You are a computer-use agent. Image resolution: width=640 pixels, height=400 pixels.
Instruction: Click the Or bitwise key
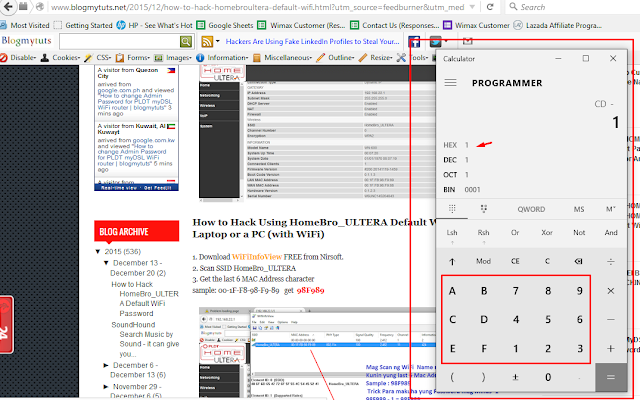(x=515, y=233)
